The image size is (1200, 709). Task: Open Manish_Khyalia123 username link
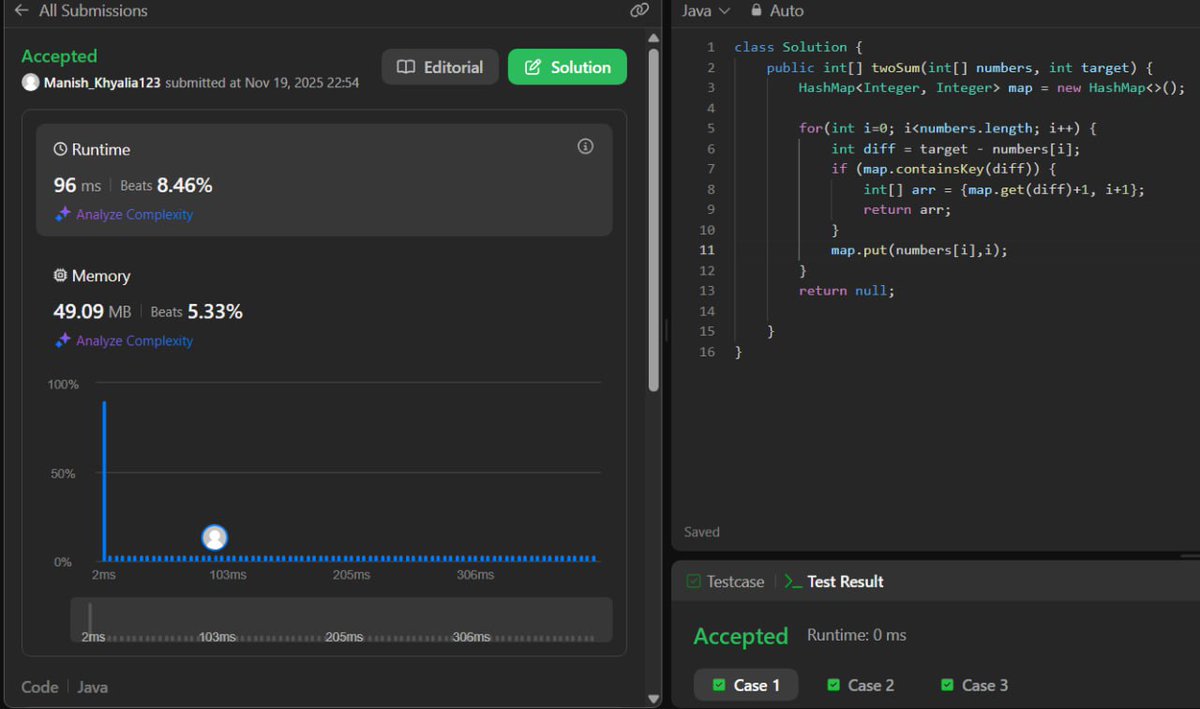point(102,83)
